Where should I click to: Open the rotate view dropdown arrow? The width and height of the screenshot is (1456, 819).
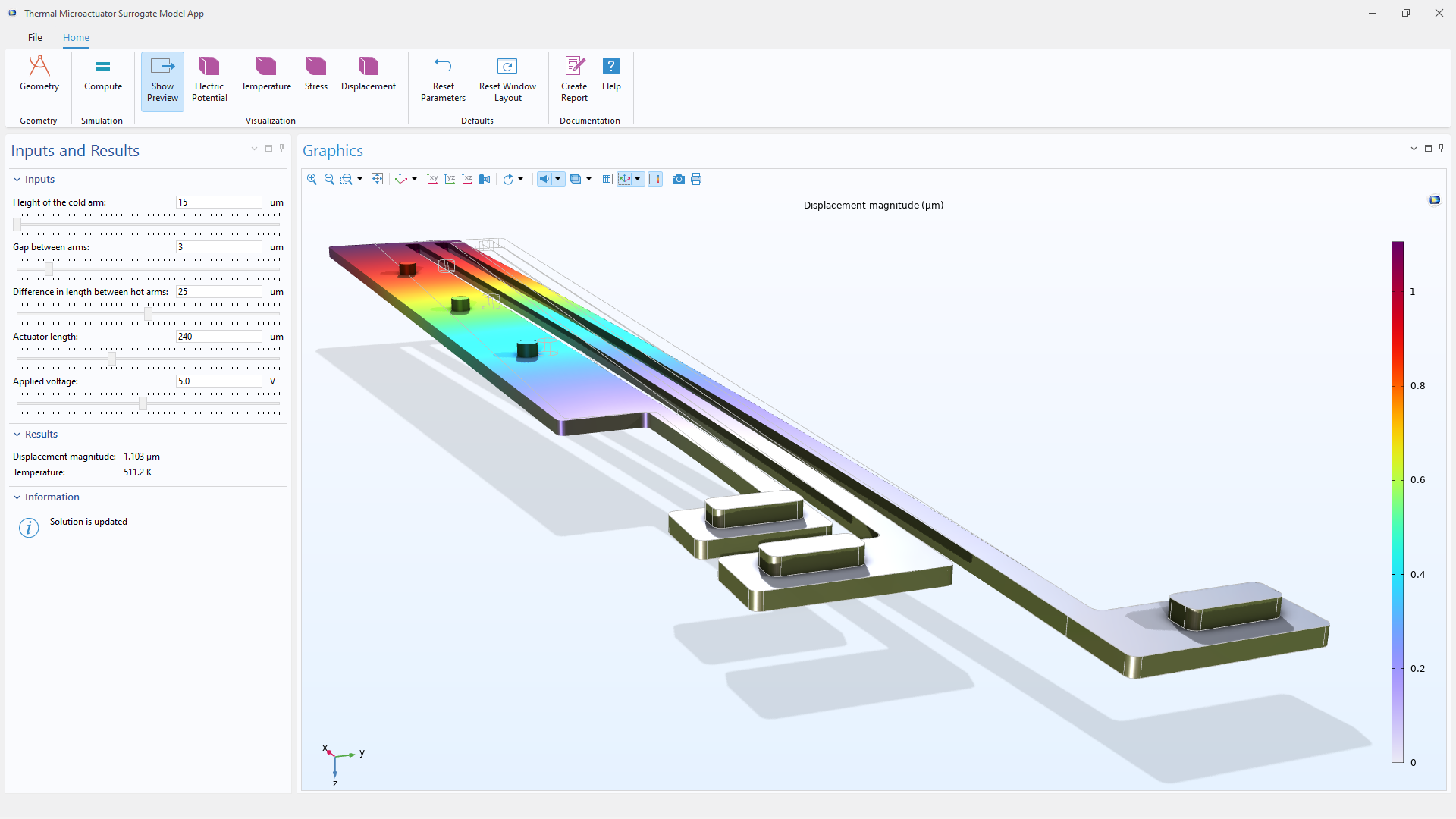click(521, 179)
